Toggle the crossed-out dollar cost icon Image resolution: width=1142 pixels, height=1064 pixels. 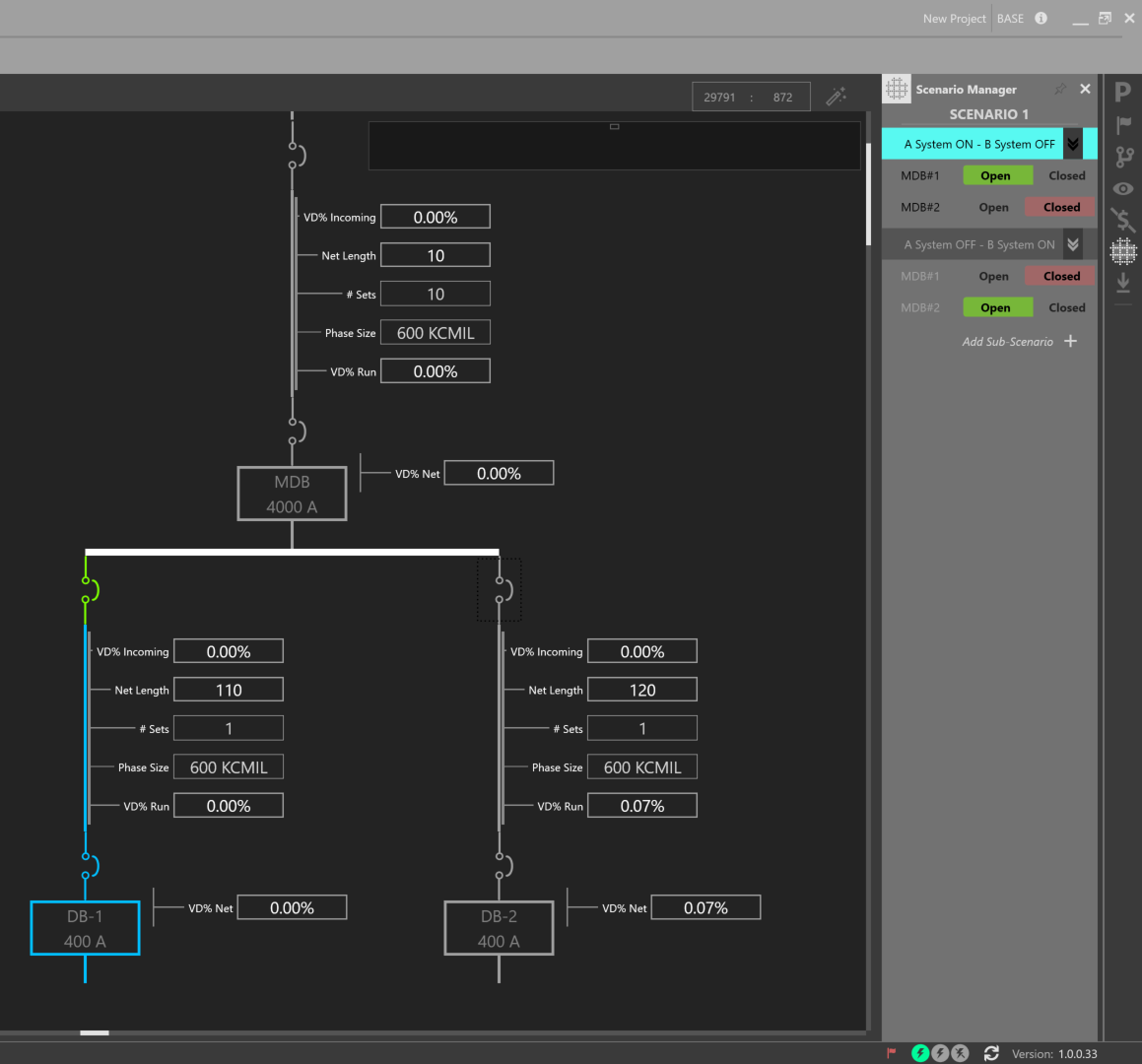[1122, 220]
